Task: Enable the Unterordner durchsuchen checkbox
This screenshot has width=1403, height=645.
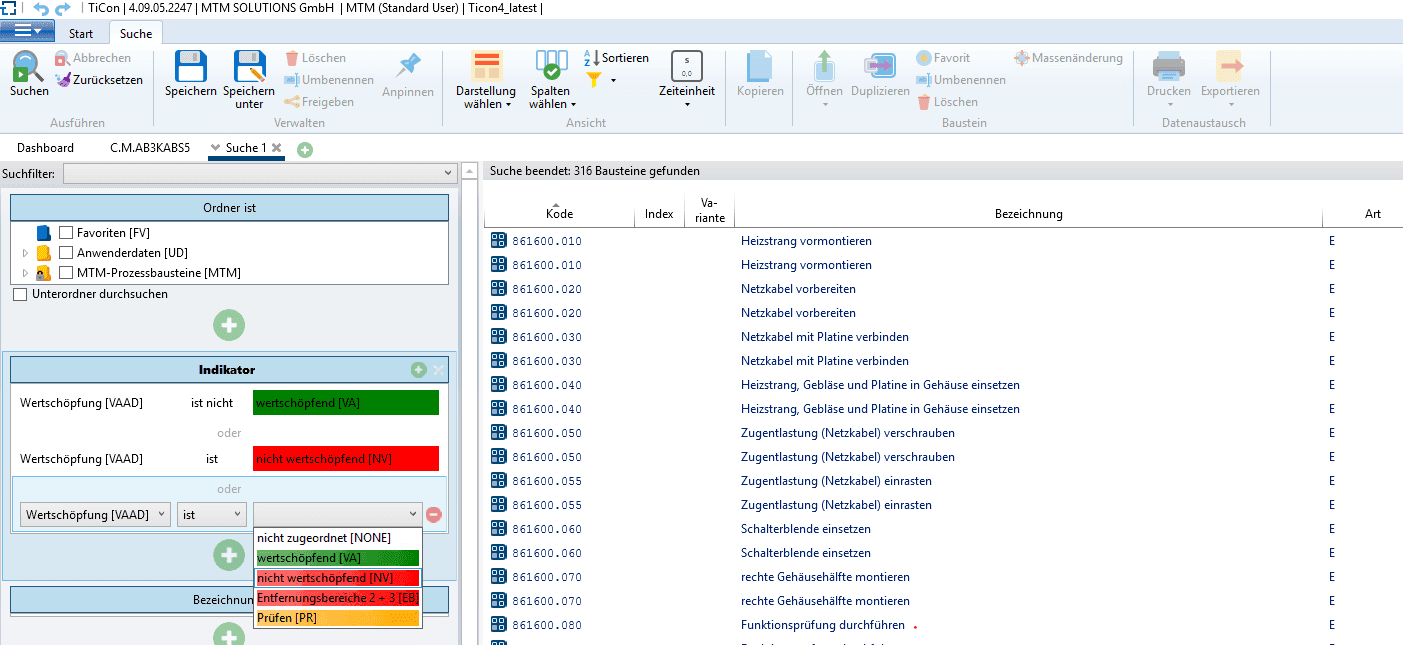Action: click(x=20, y=295)
